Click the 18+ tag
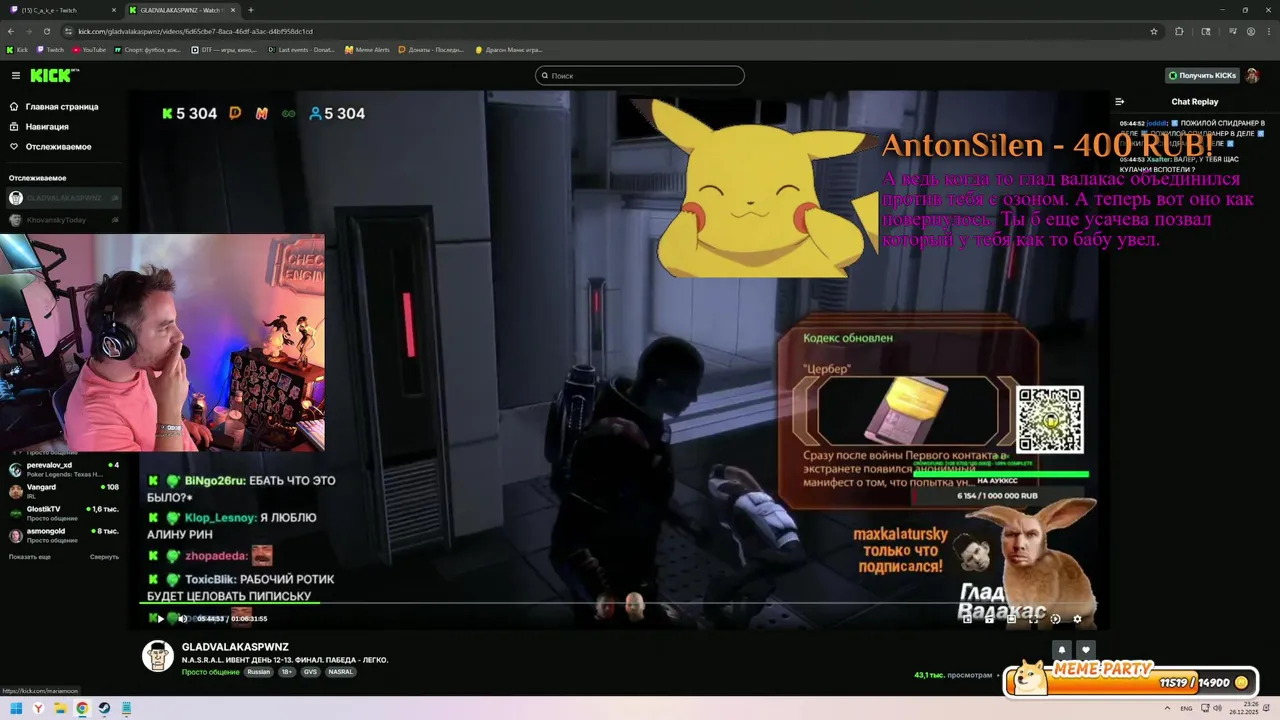The height and width of the screenshot is (720, 1280). coord(286,672)
